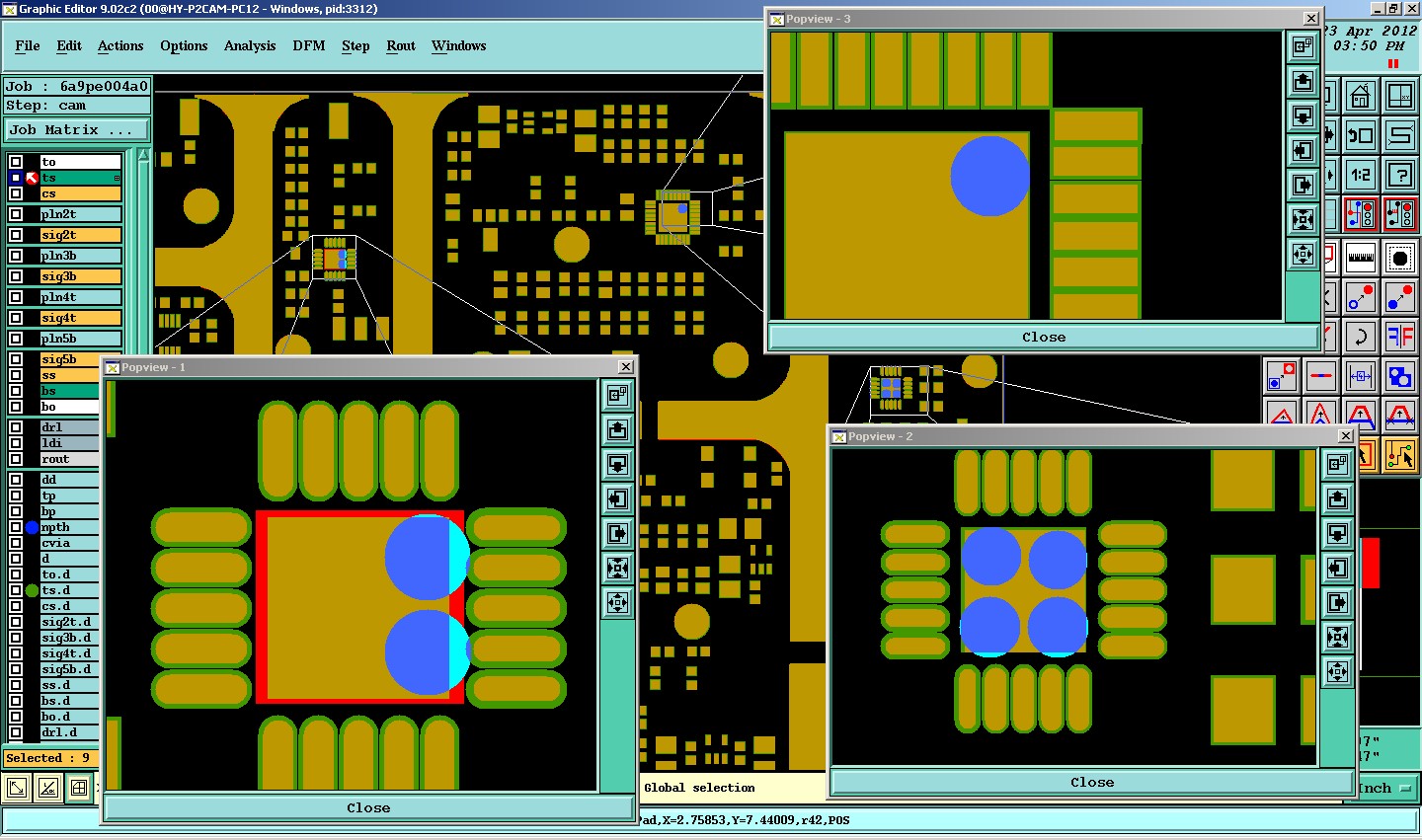1422x840 pixels.
Task: Toggle the checkbox for layer 'cs'
Action: pyautogui.click(x=16, y=193)
